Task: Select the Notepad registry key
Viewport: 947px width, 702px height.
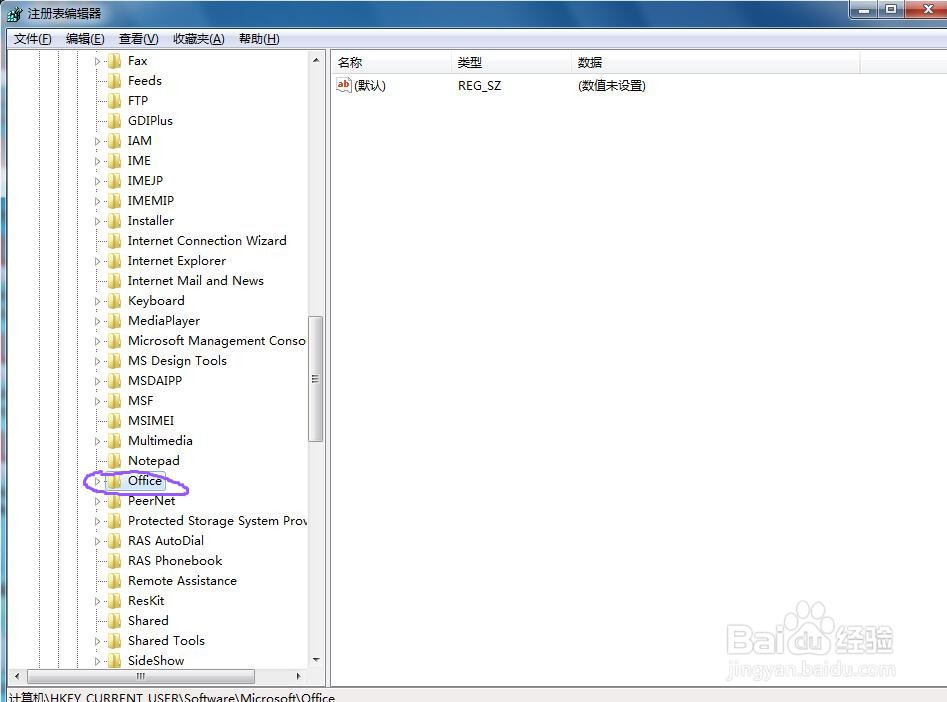Action: click(x=153, y=461)
